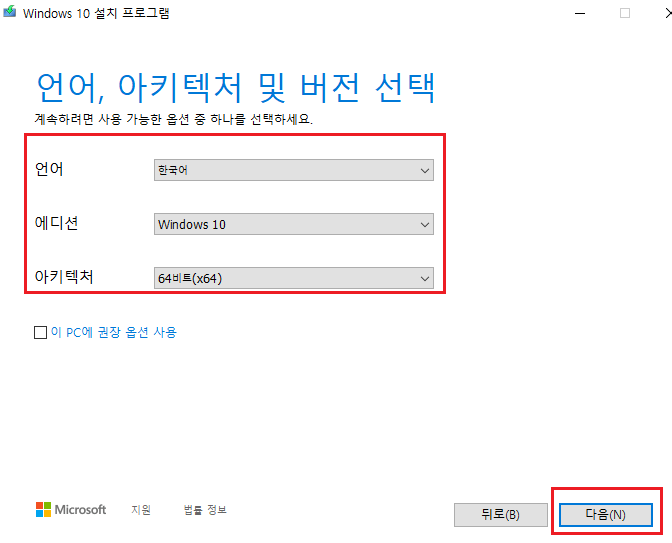Click the 언어 field label
Screen dimensions: 672x543
point(49,169)
